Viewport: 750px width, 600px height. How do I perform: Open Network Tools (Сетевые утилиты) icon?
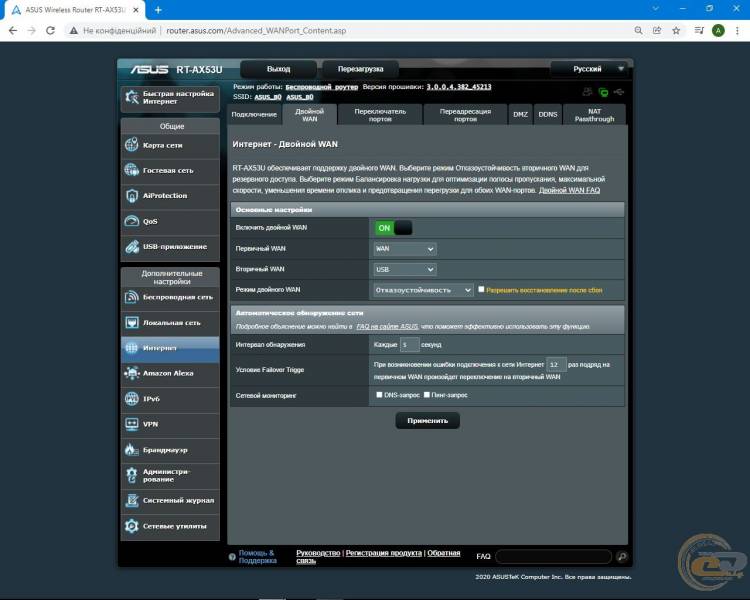pyautogui.click(x=132, y=526)
